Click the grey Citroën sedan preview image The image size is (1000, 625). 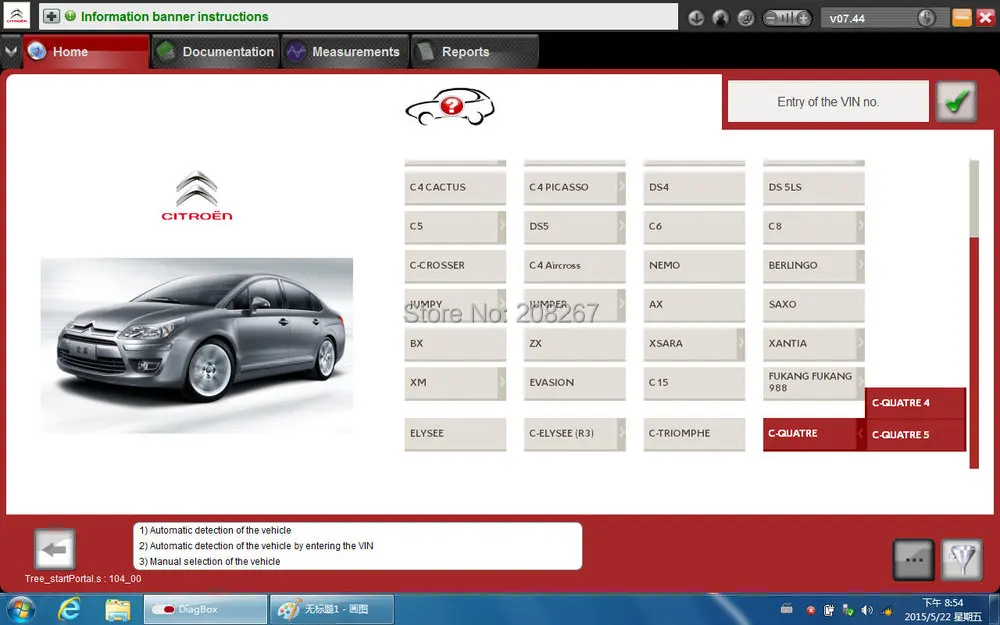pos(196,345)
